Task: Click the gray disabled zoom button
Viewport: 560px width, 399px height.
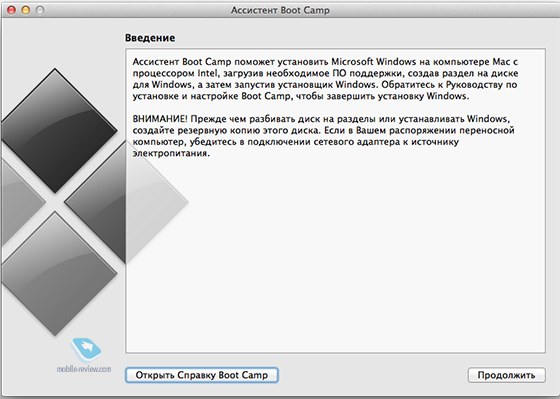Action: (x=40, y=10)
